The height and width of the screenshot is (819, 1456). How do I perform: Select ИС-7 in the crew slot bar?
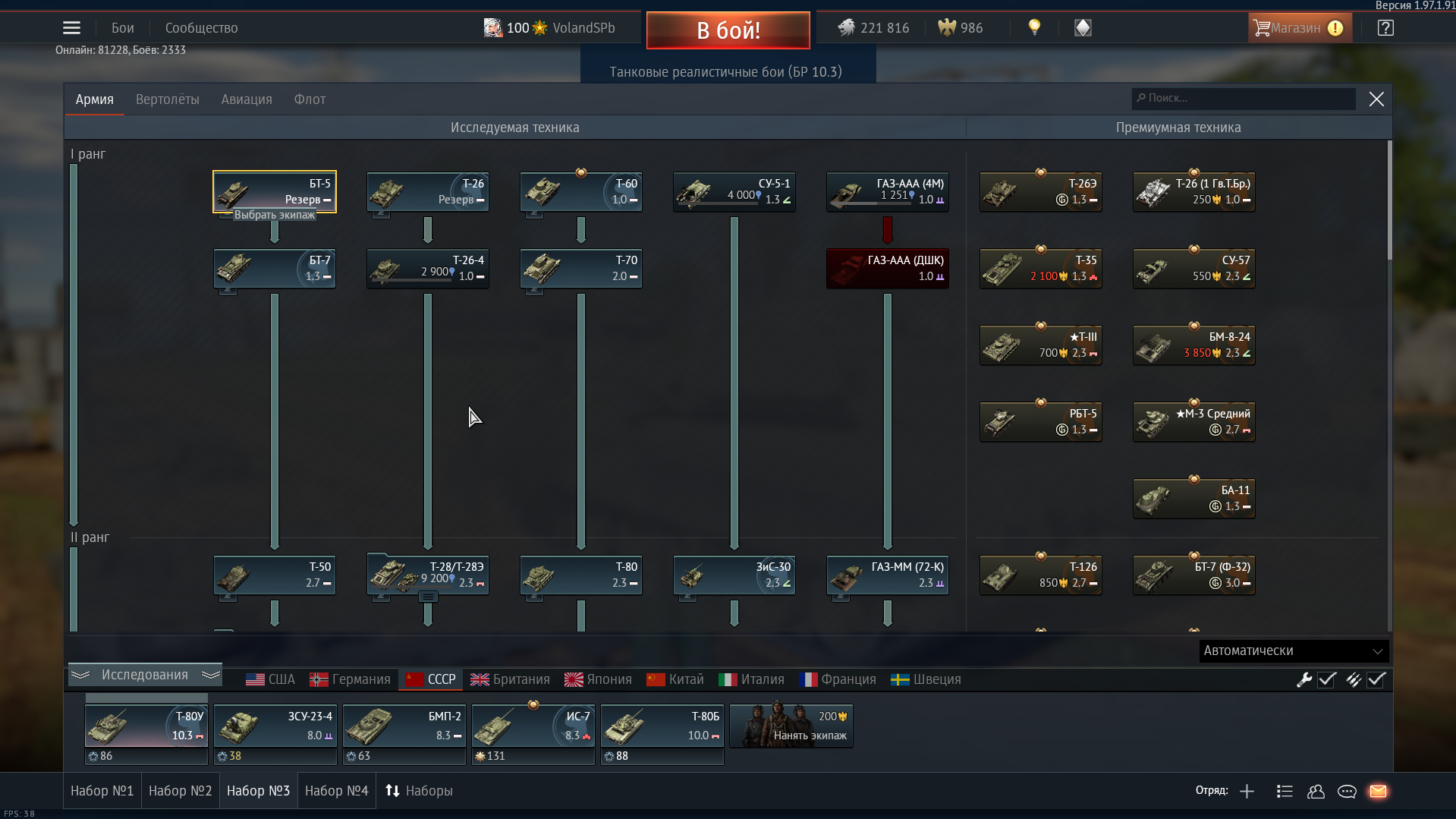(x=533, y=726)
